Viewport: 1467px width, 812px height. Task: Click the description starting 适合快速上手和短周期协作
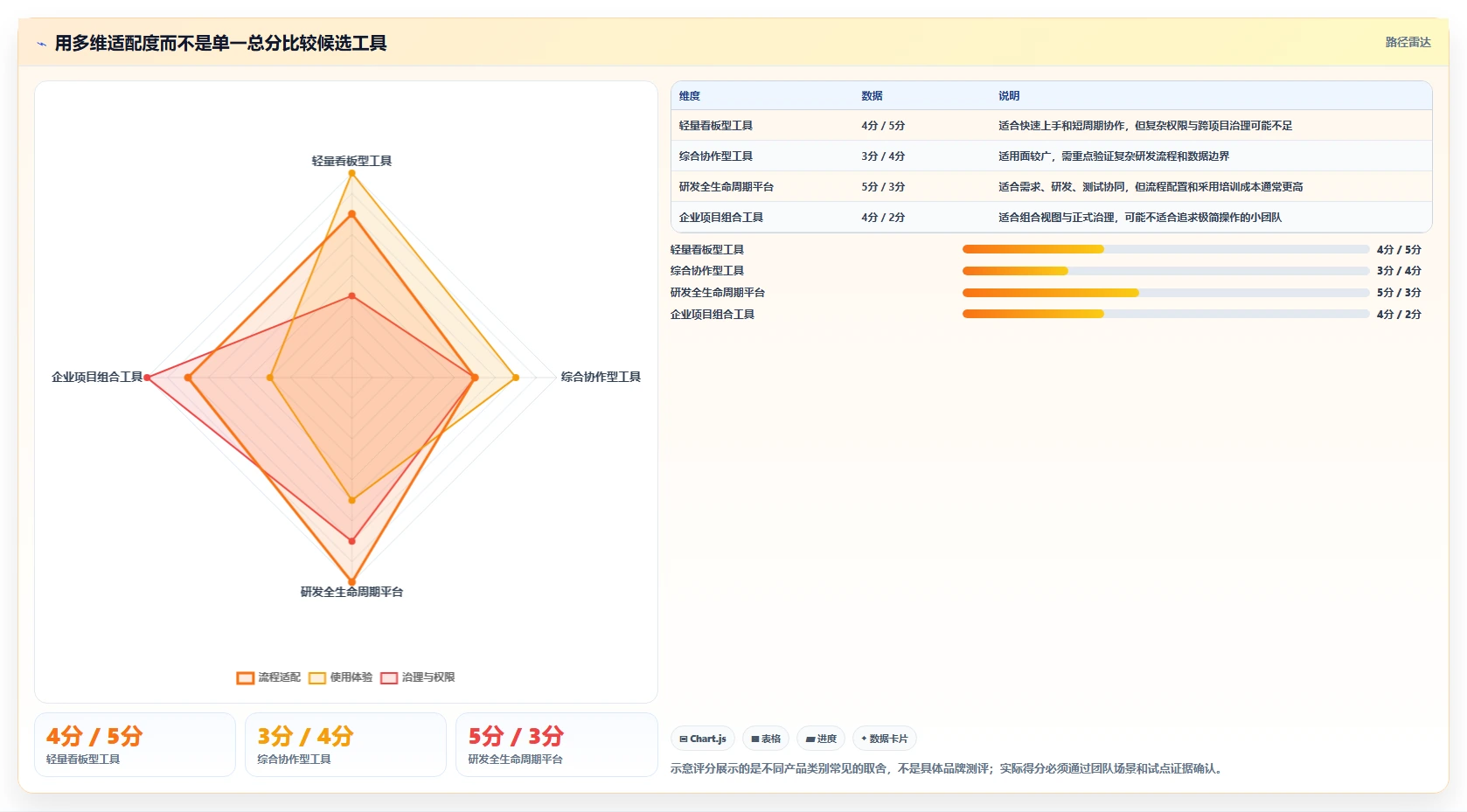click(x=1145, y=126)
